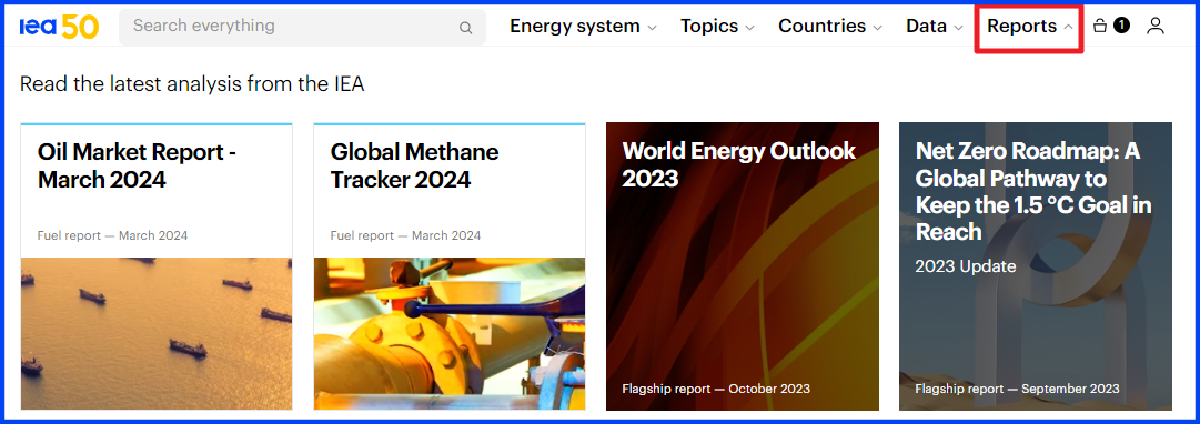Viewport: 1200px width, 424px height.
Task: Click 'Fuel report — March 2024' under Oil Market Report
Action: click(x=113, y=236)
